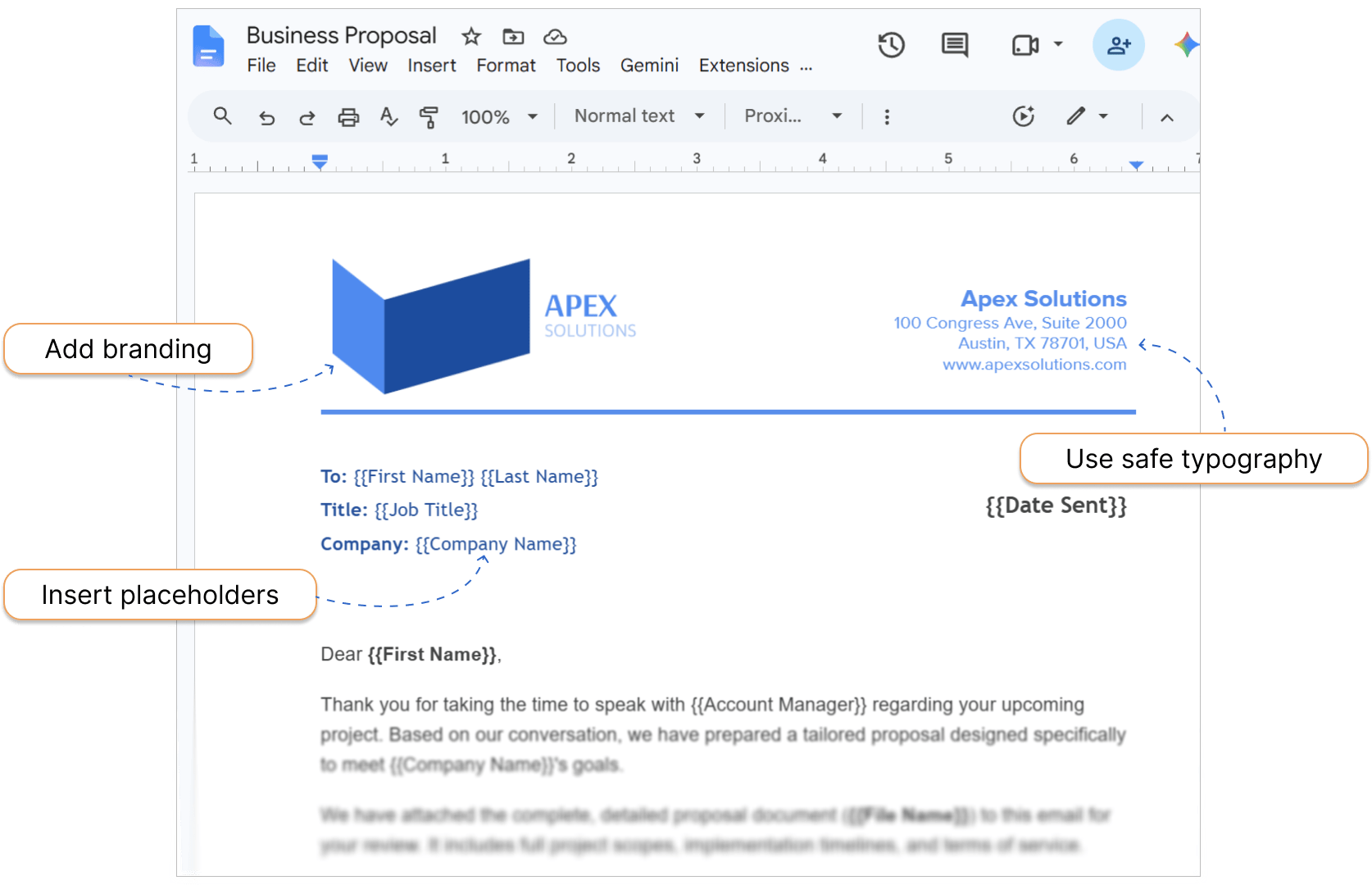Click the left indent marker on ruler
Screen dimensions: 1372x885
click(320, 161)
